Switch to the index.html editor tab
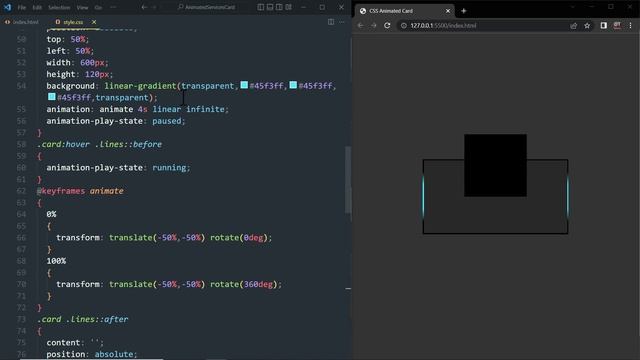 pyautogui.click(x=22, y=22)
